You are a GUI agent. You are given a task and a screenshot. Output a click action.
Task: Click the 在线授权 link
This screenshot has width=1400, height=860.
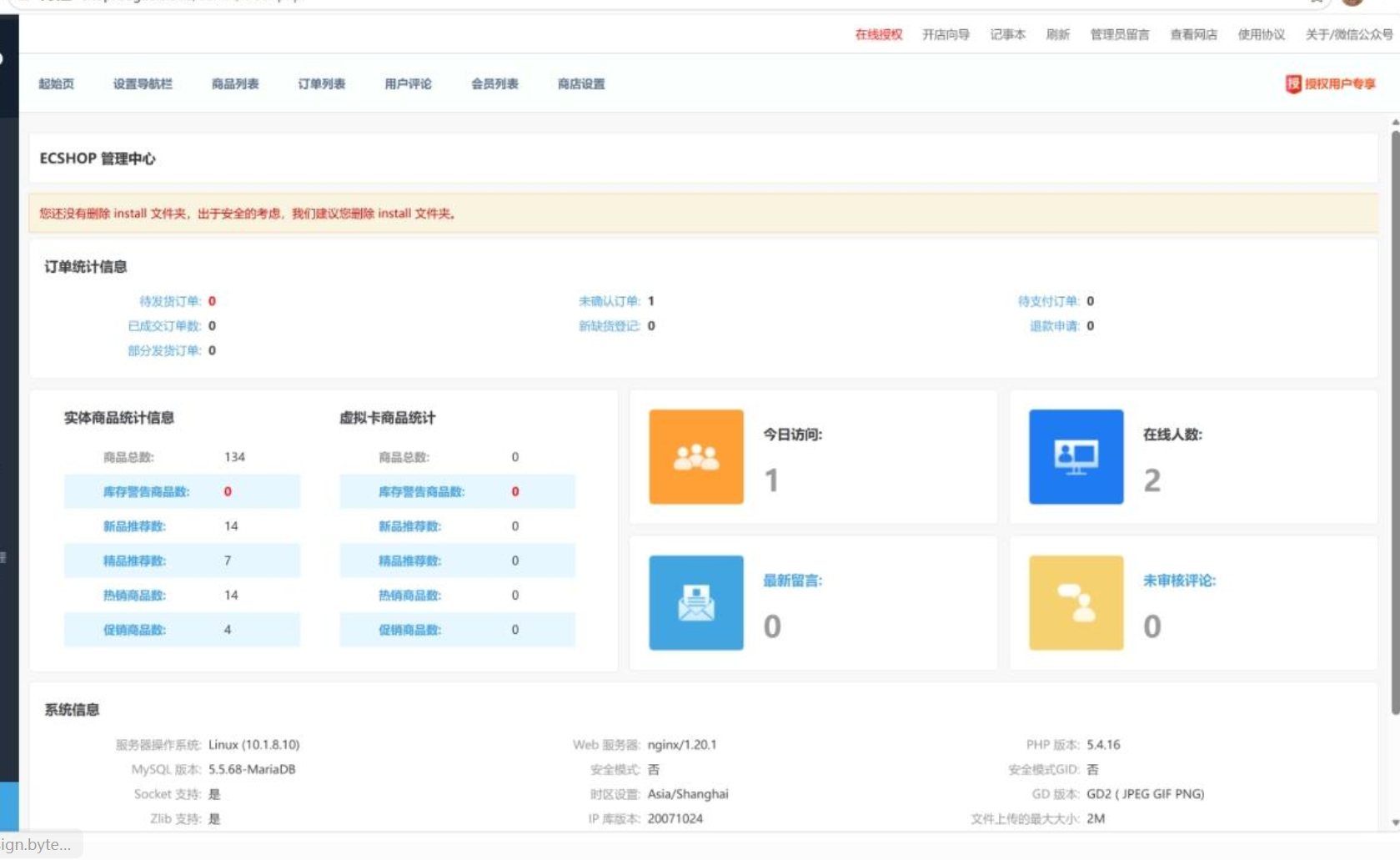click(879, 34)
